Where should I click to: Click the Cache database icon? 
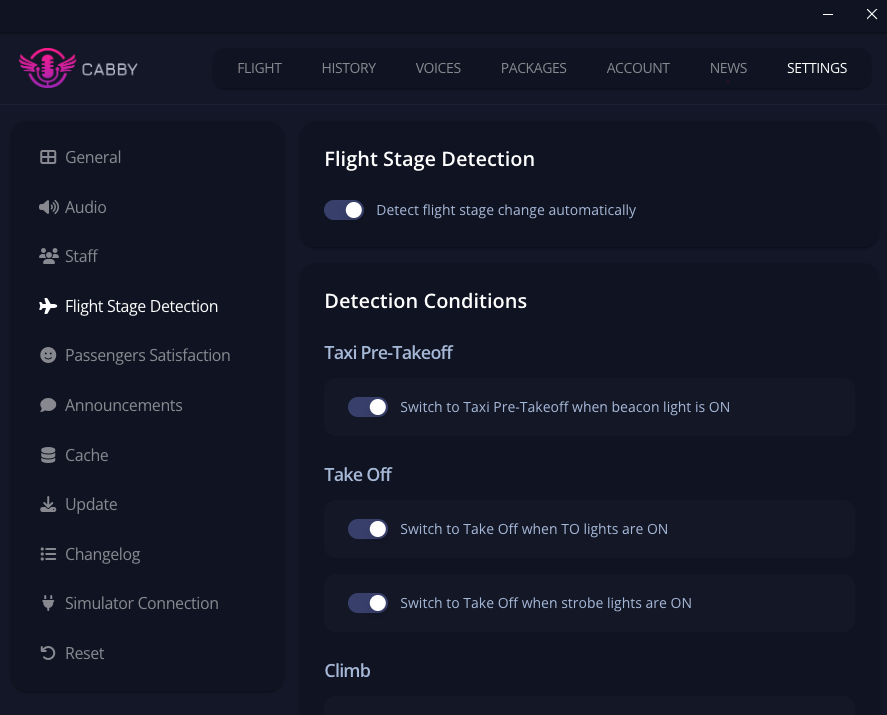tap(48, 455)
